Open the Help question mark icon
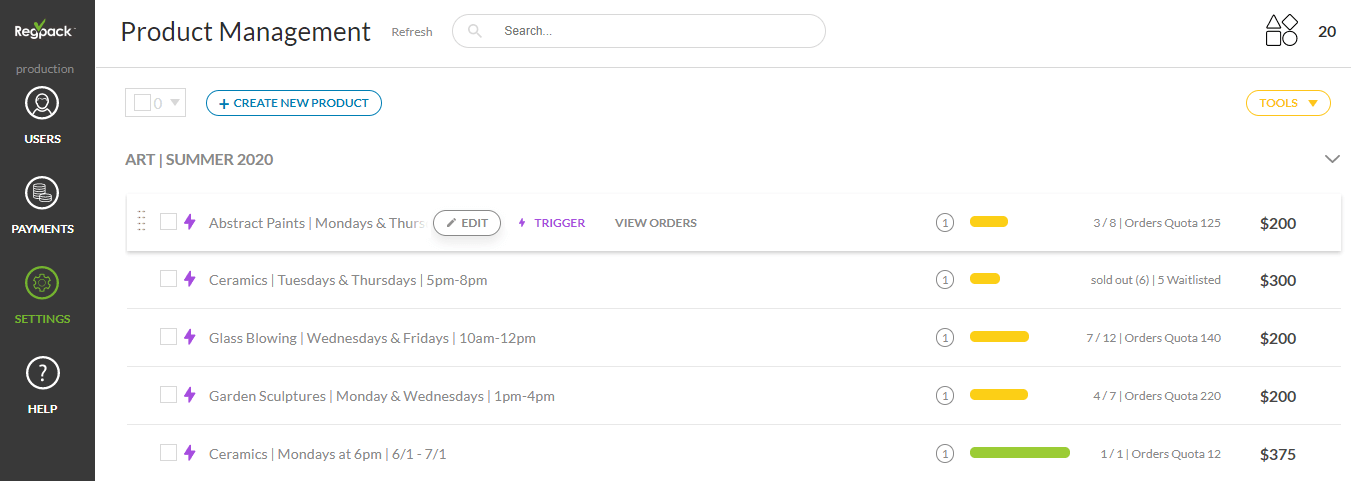 point(42,373)
